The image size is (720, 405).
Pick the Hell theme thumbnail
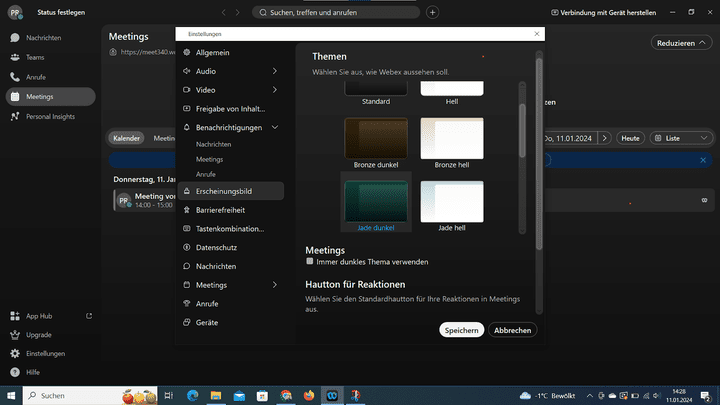[452, 88]
